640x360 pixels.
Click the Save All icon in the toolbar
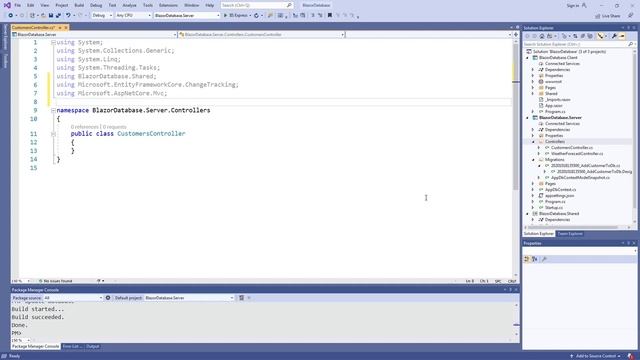[58, 16]
